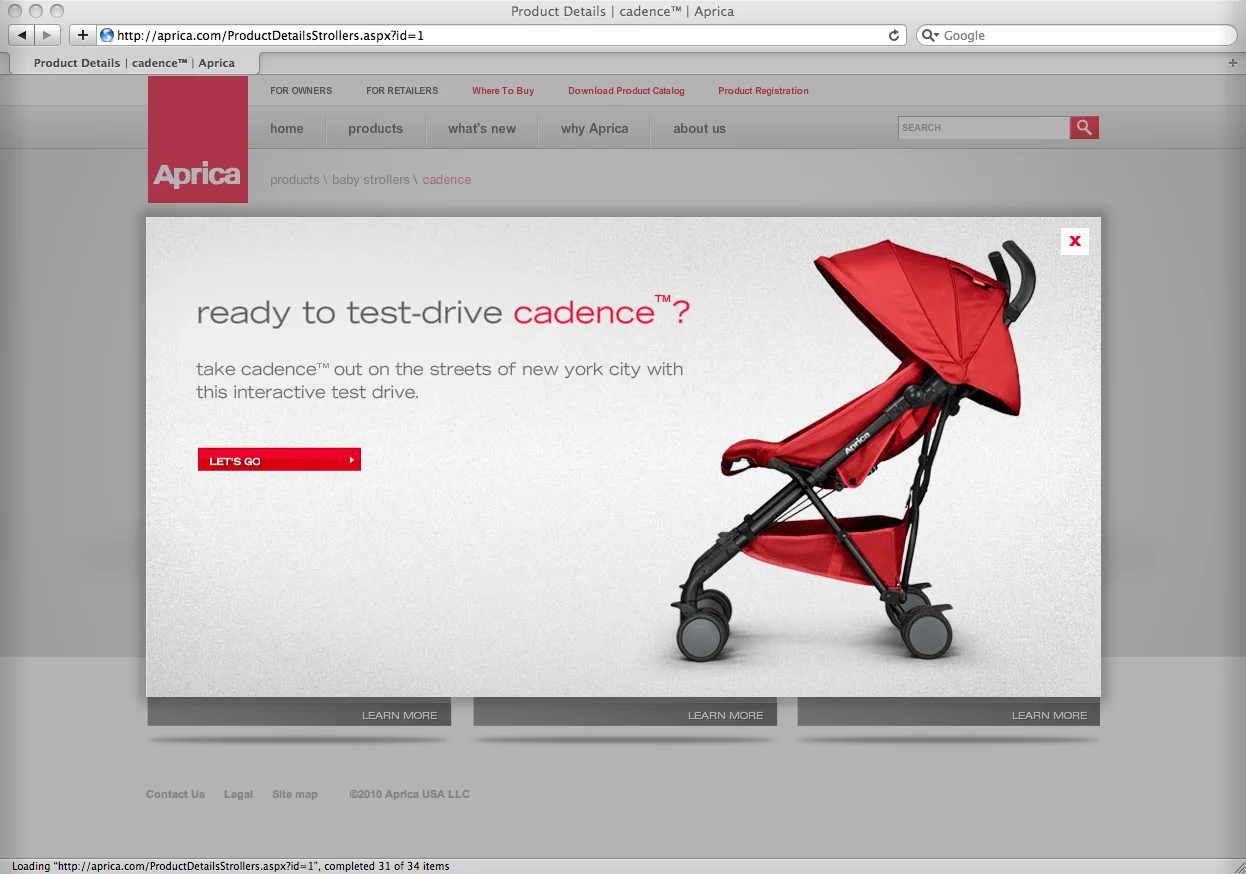Open the Site map footer link

pyautogui.click(x=295, y=794)
